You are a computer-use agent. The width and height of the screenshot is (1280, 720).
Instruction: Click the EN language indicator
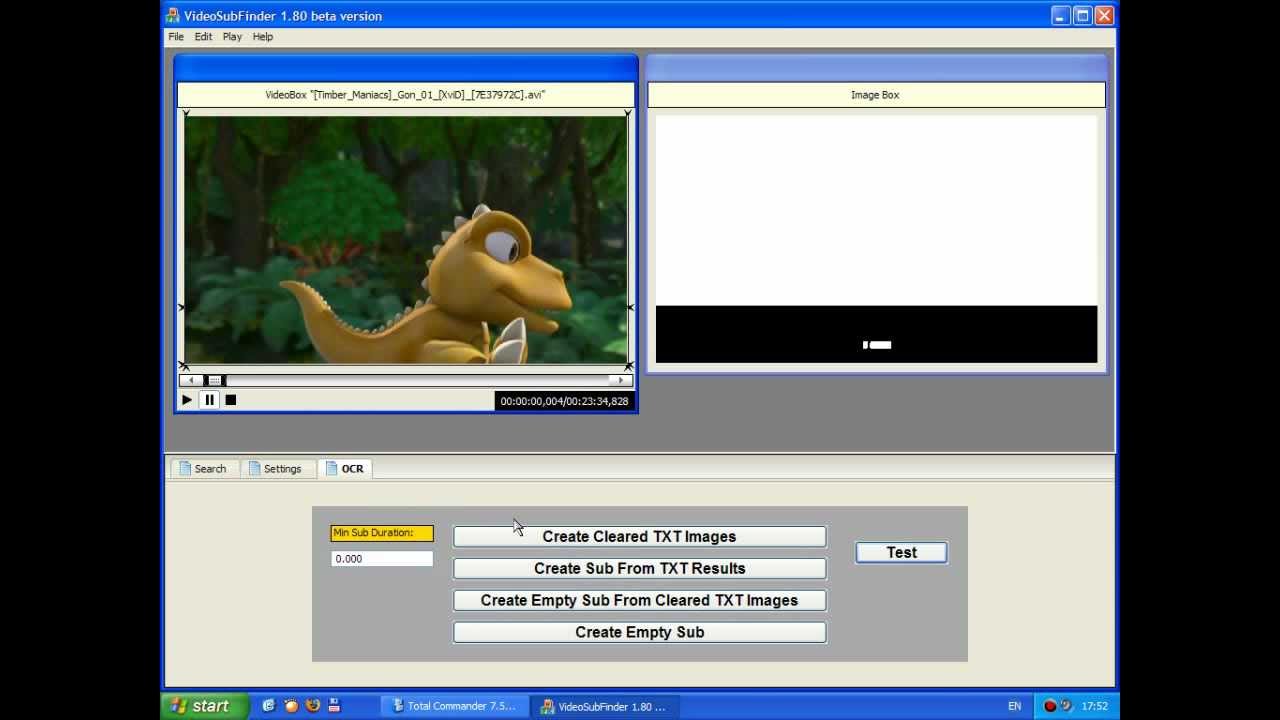tap(1015, 706)
